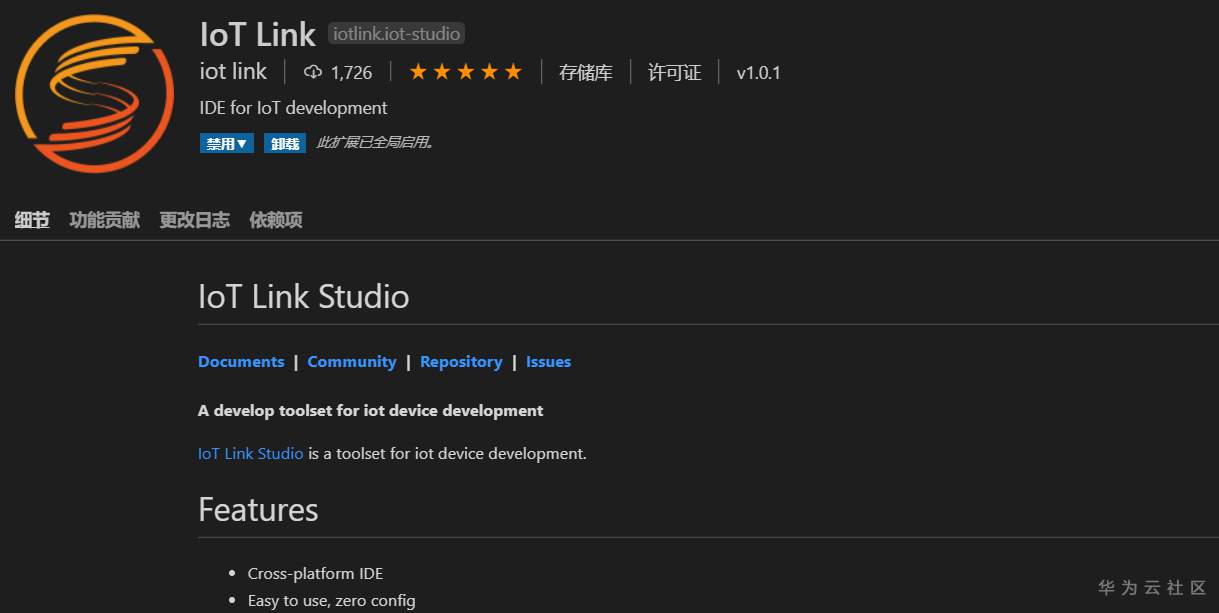The height and width of the screenshot is (613, 1219).
Task: Click the five-star rating
Action: [x=465, y=72]
